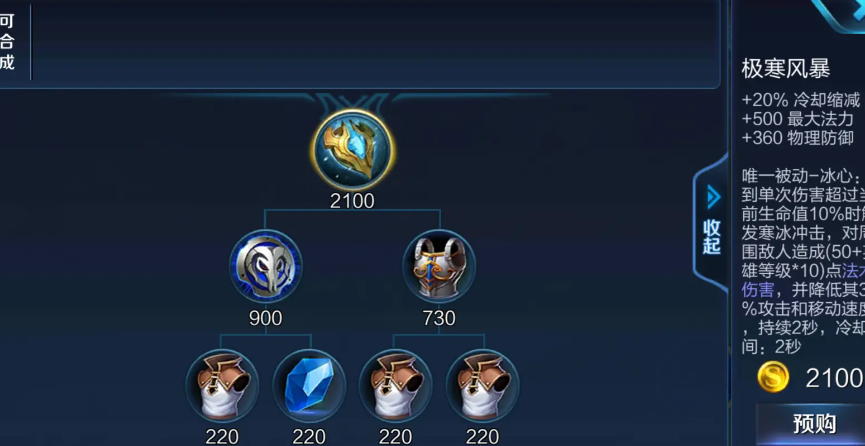Click the +20% 冷却缩减 stat line
865x446 pixels.
[x=801, y=100]
